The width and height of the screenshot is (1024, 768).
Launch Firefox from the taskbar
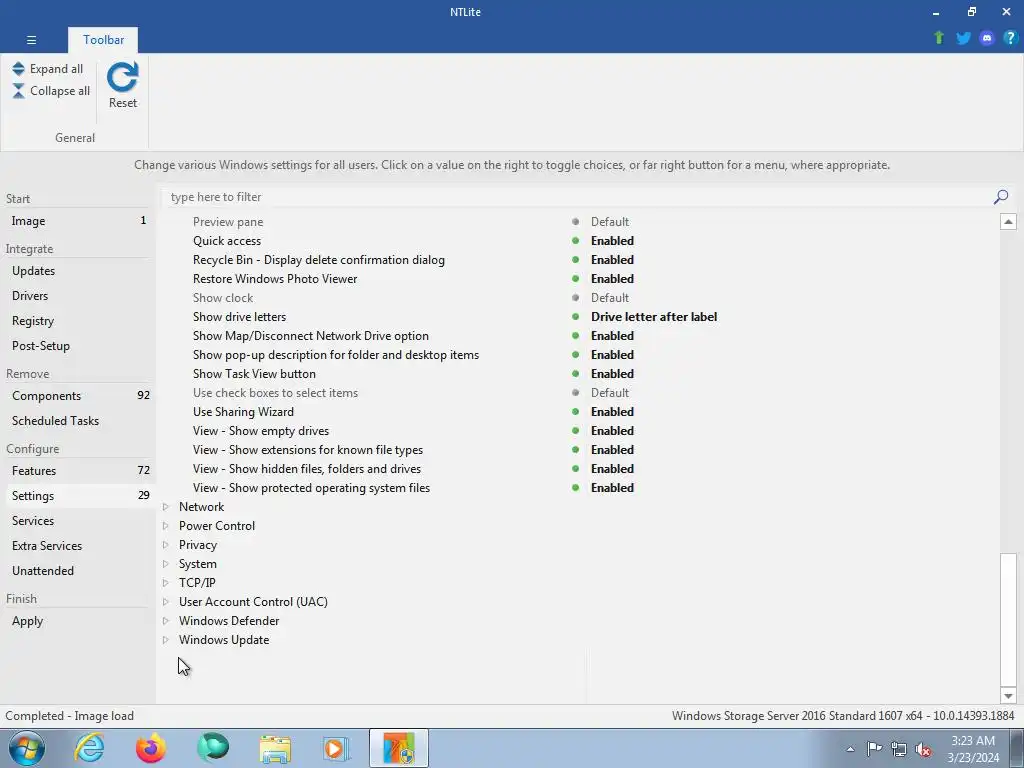tap(151, 748)
